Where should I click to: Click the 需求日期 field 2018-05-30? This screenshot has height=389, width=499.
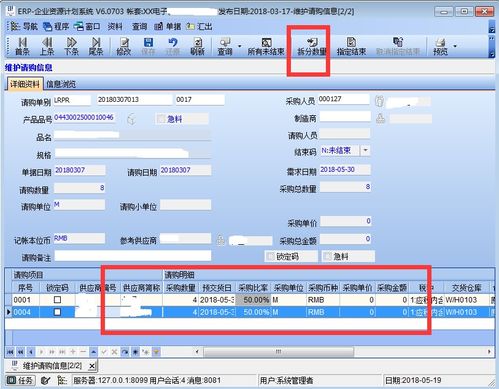click(x=345, y=170)
